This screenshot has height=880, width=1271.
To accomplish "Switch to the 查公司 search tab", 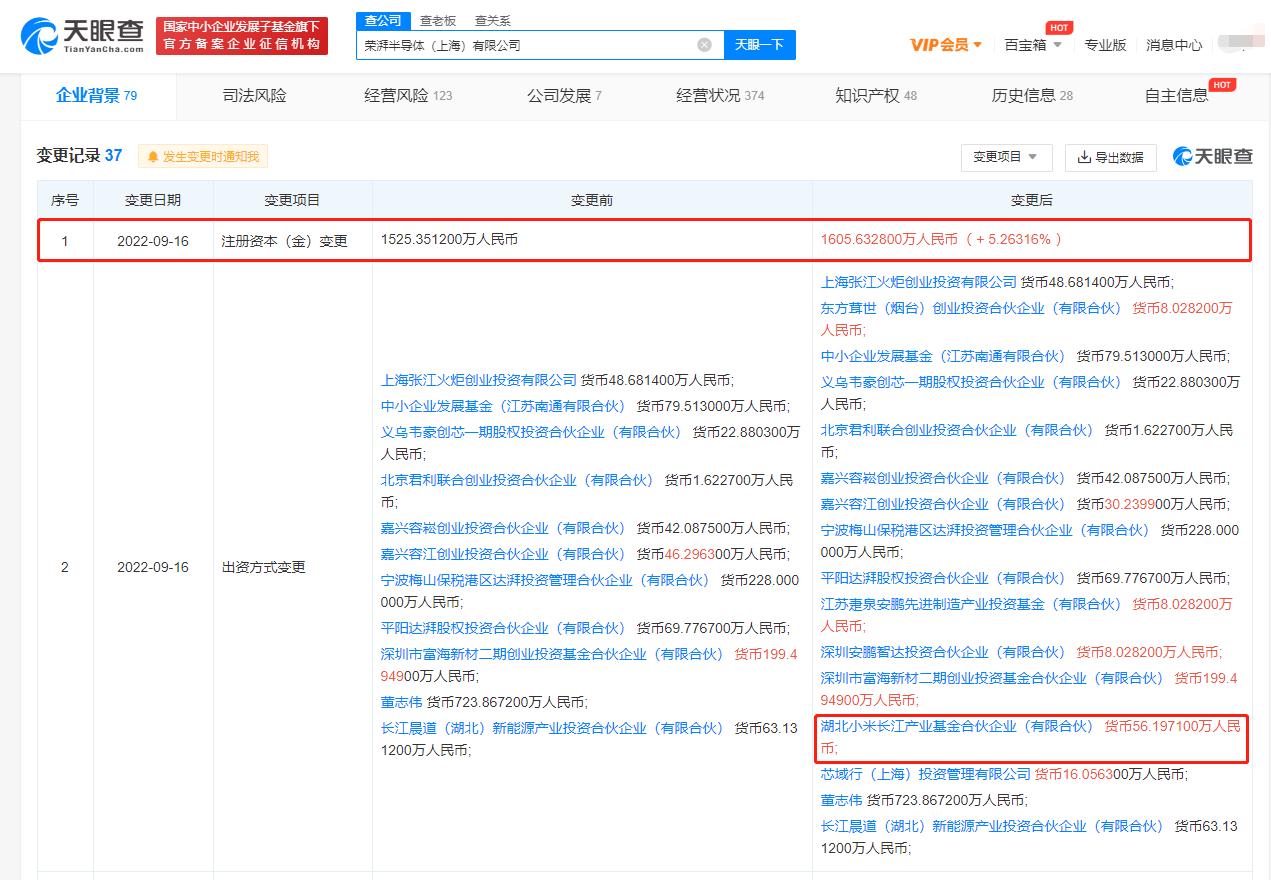I will tap(382, 20).
